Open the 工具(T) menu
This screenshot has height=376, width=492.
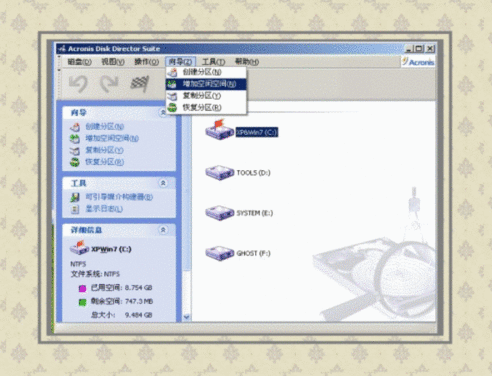(x=213, y=62)
